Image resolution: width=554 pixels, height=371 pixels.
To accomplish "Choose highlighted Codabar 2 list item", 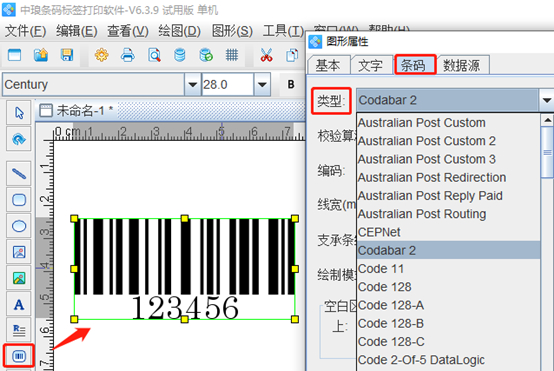I will pyautogui.click(x=448, y=251).
